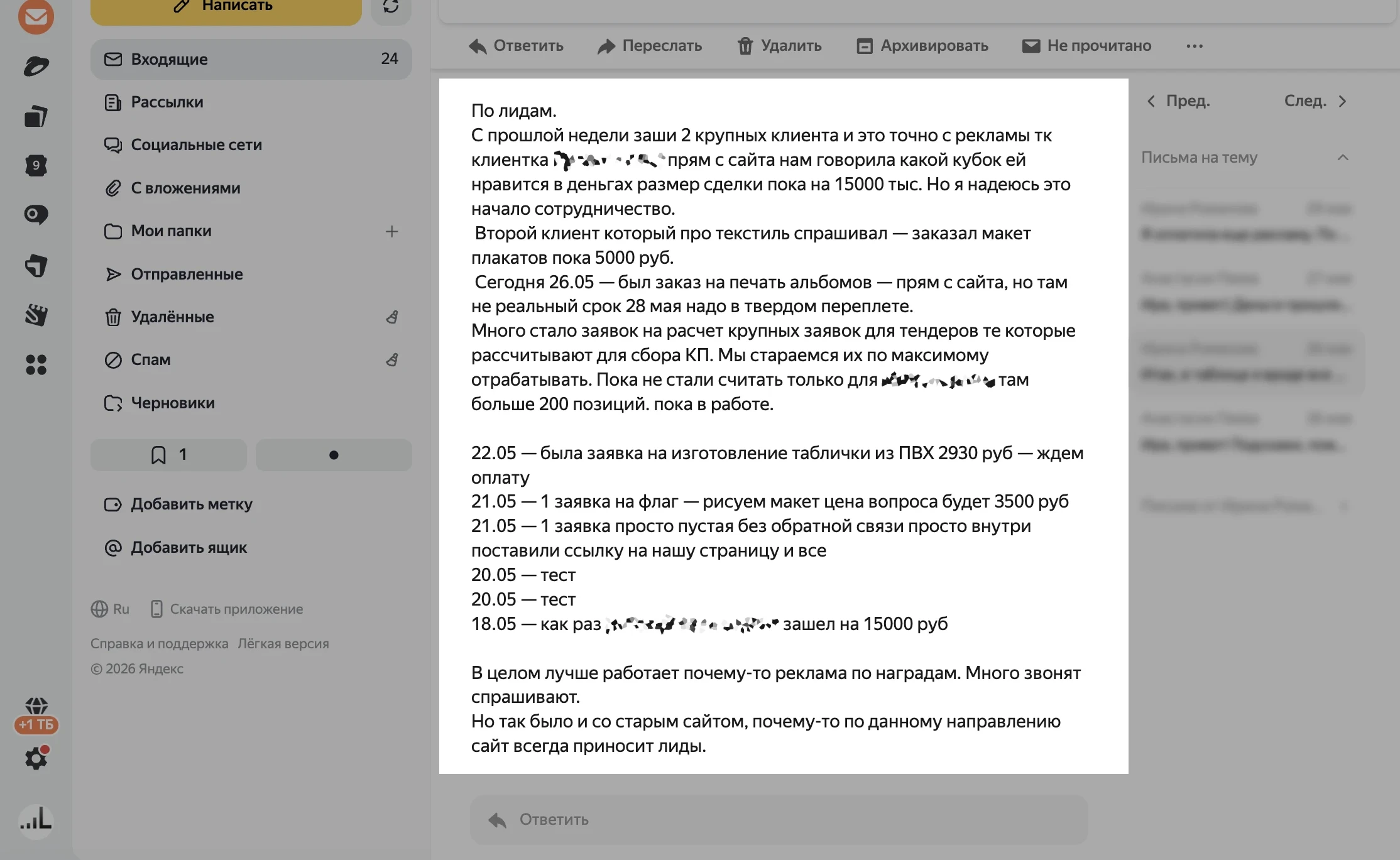Click the Написать compose button
1400x860 pixels.
coord(226,7)
